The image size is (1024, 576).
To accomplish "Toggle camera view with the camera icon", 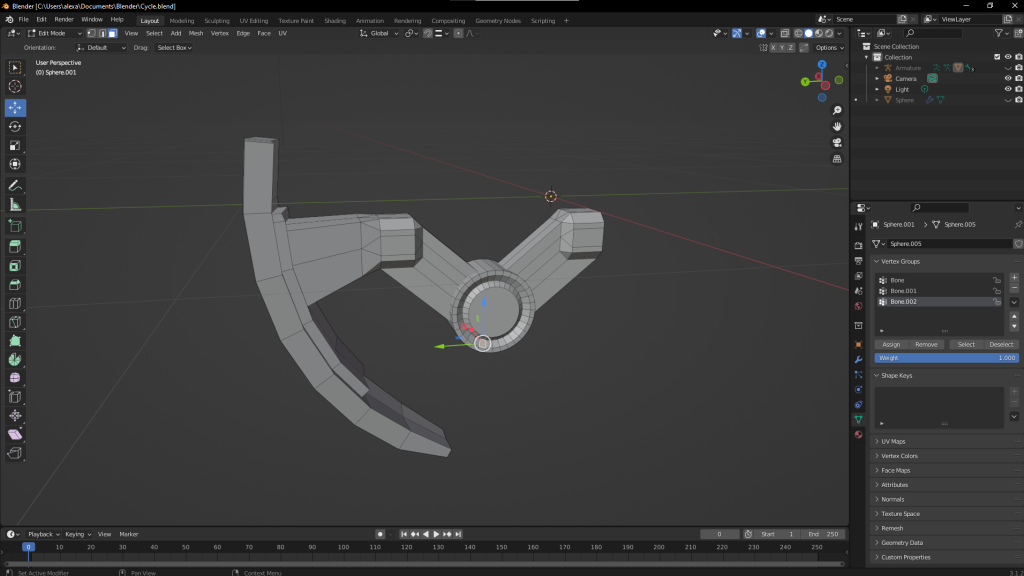I will [x=837, y=142].
